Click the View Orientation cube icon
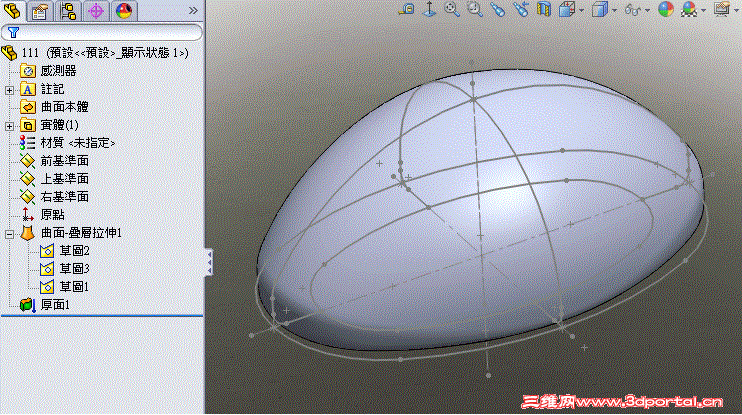 point(567,9)
